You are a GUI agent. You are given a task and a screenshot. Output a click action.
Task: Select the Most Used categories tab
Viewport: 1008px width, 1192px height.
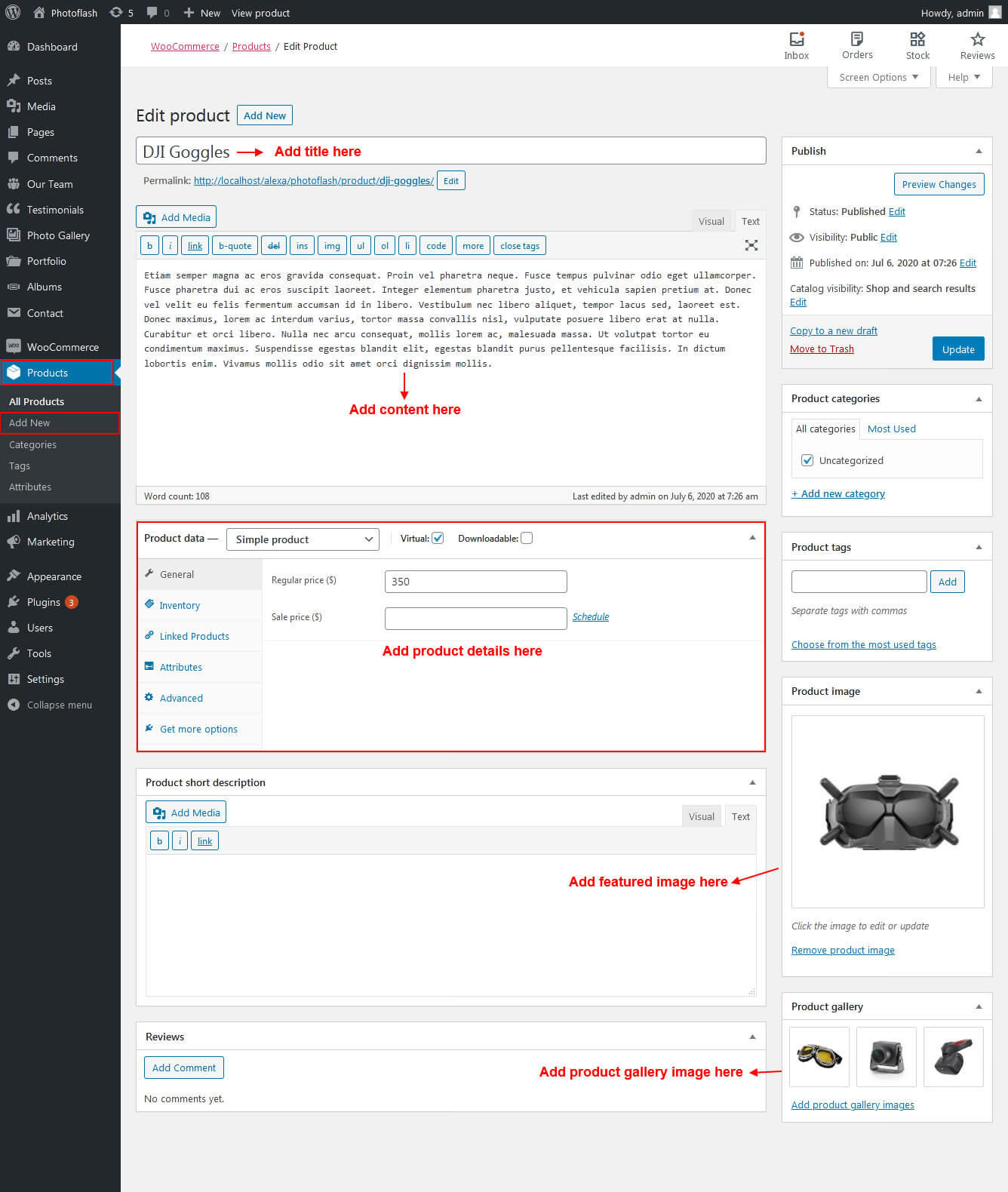891,429
